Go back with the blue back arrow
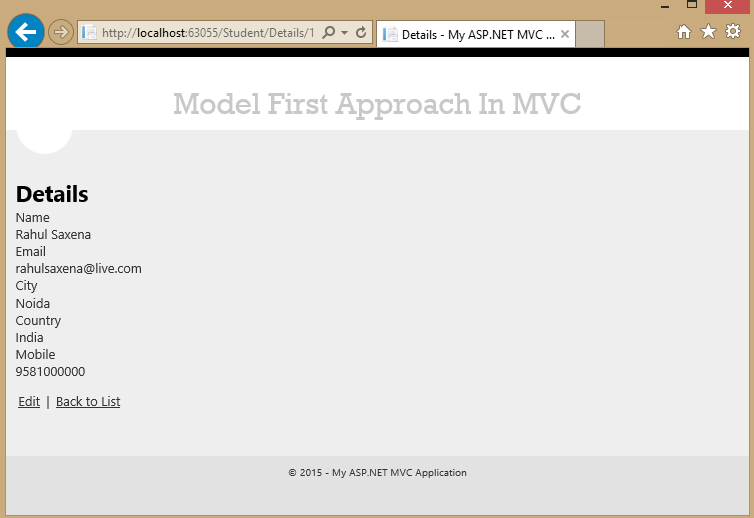Screen dimensions: 754x518 (25, 32)
